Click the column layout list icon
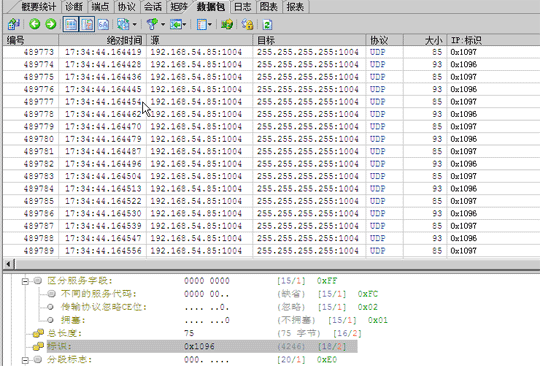 (x=201, y=24)
